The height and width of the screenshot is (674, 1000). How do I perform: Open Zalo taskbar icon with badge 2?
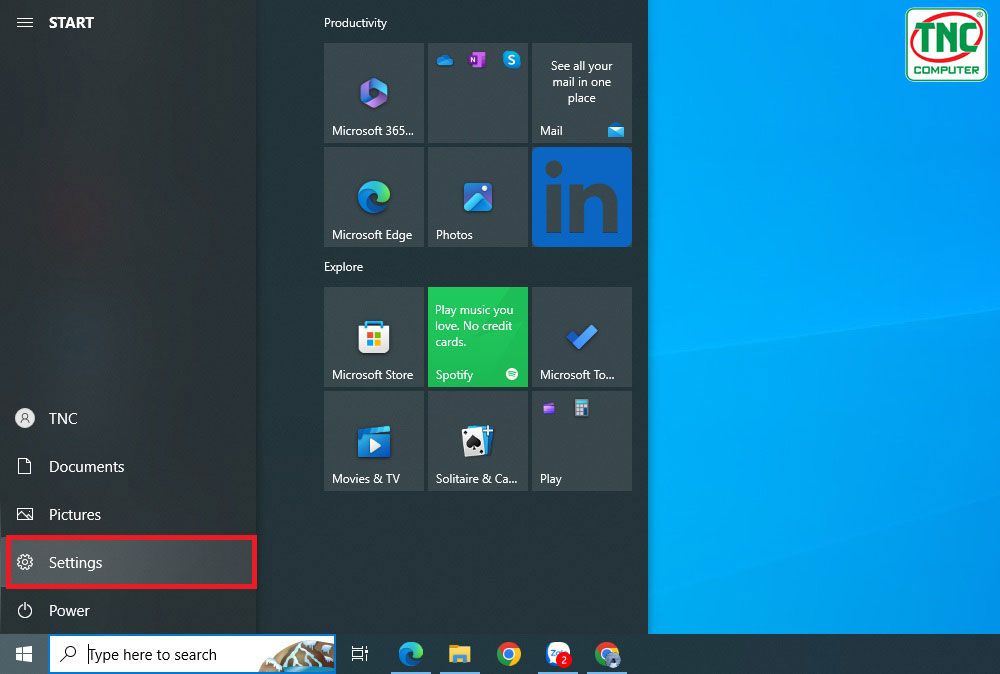pyautogui.click(x=557, y=654)
